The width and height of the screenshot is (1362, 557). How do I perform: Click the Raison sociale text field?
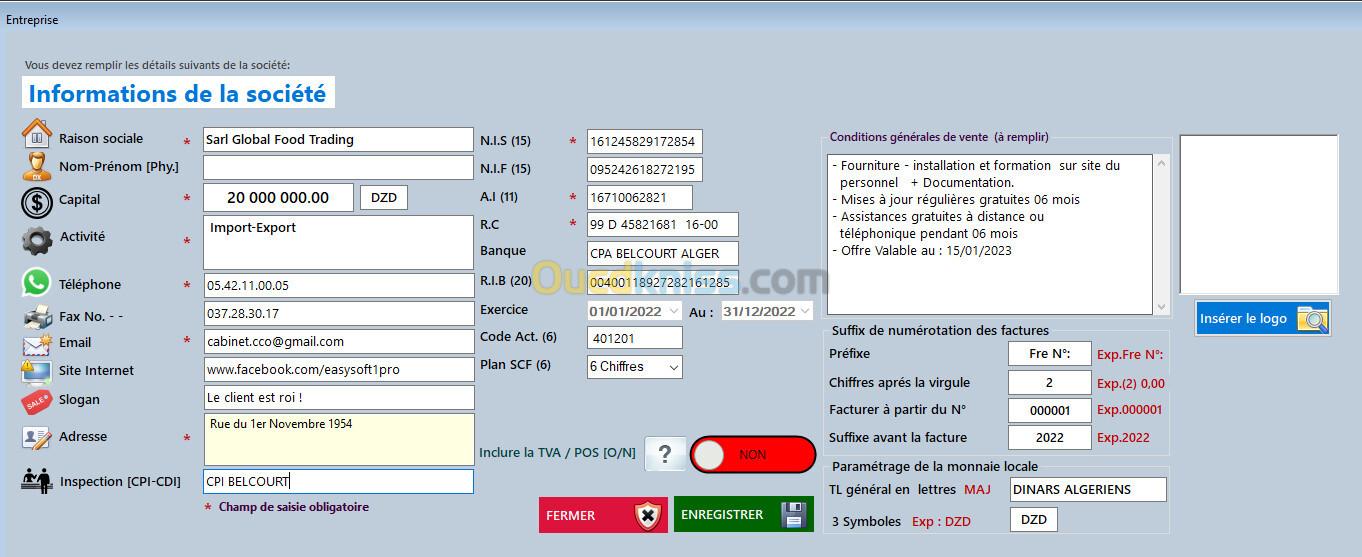point(338,140)
